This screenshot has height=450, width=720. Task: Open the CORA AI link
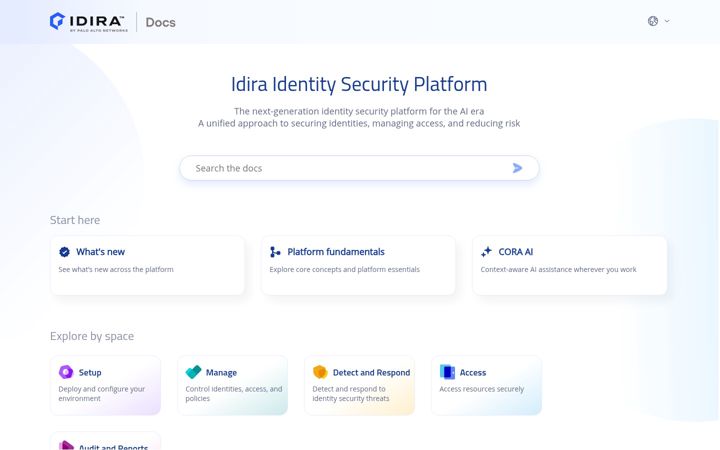coord(516,252)
